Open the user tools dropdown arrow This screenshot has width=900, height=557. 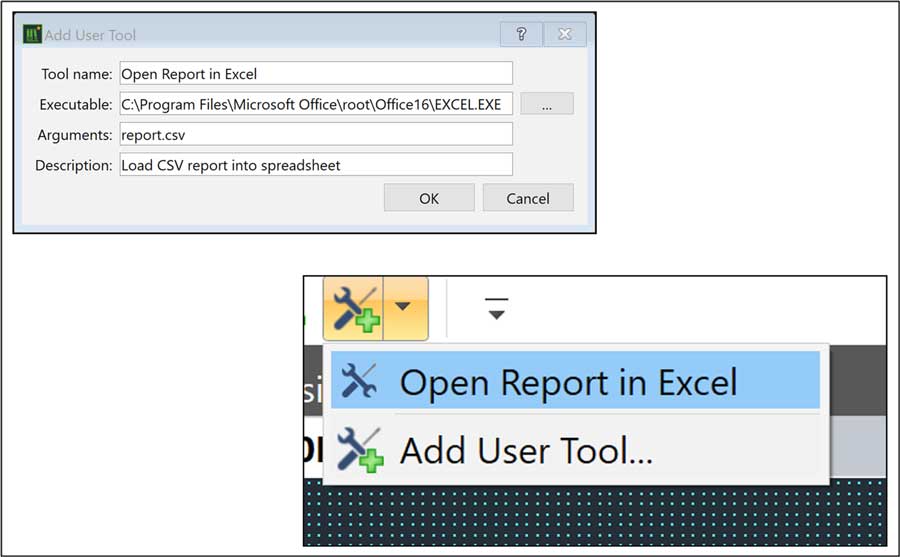pos(405,309)
